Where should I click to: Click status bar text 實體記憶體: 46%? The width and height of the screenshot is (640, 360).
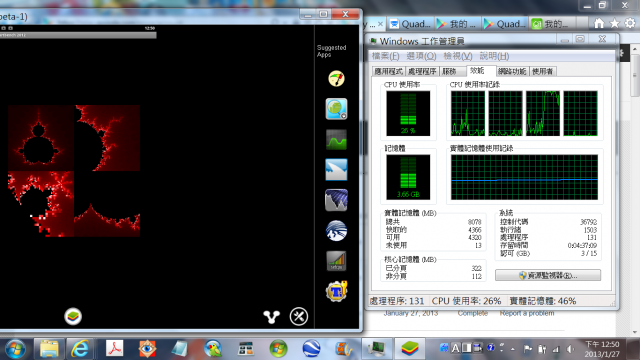tap(543, 301)
